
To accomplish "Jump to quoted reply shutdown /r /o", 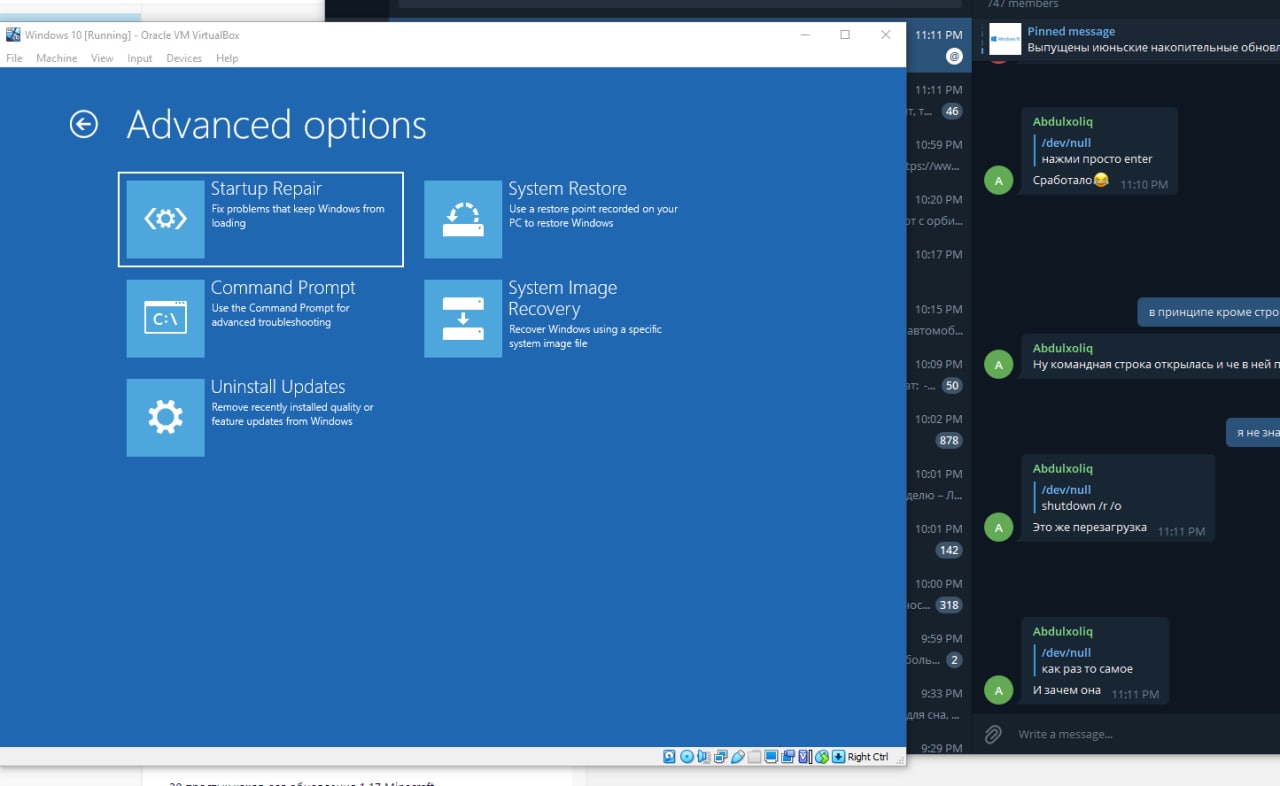I will pyautogui.click(x=1081, y=498).
